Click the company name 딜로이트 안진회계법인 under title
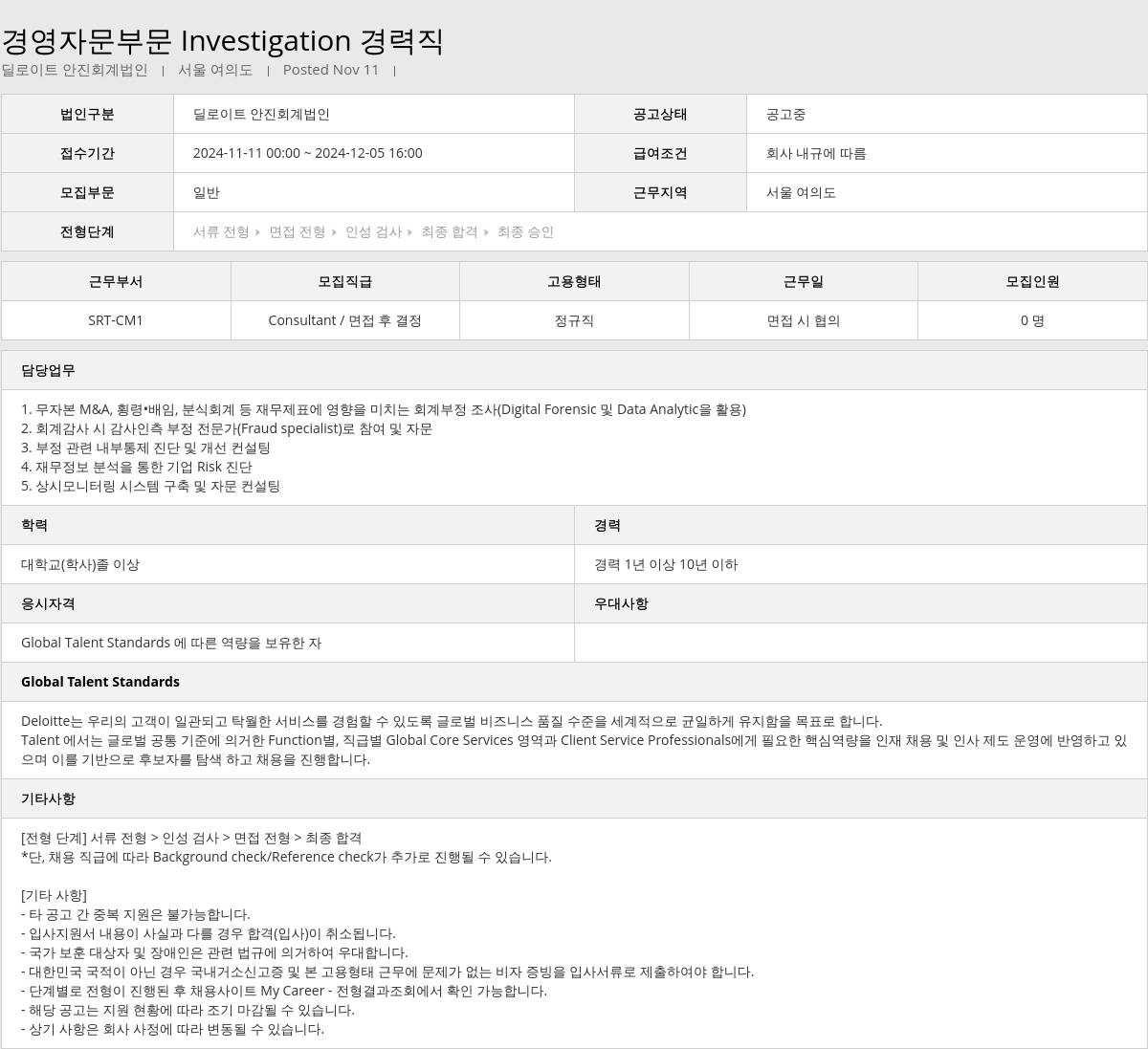This screenshot has height=1049, width=1148. [x=75, y=70]
